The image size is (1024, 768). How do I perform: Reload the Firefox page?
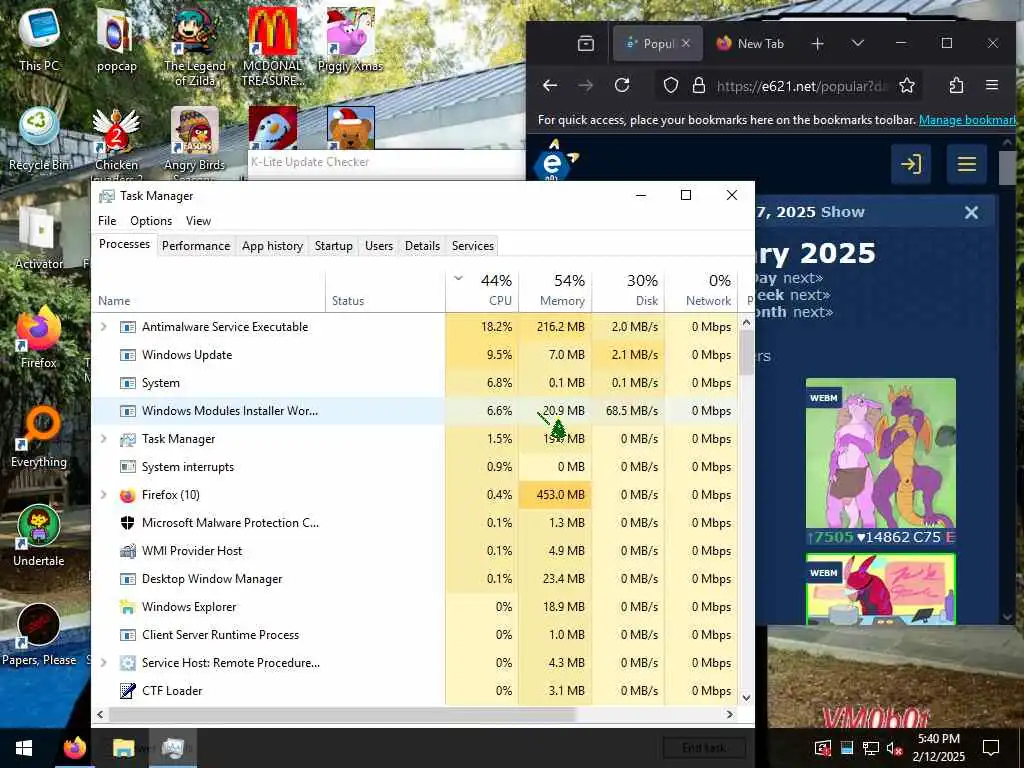622,85
